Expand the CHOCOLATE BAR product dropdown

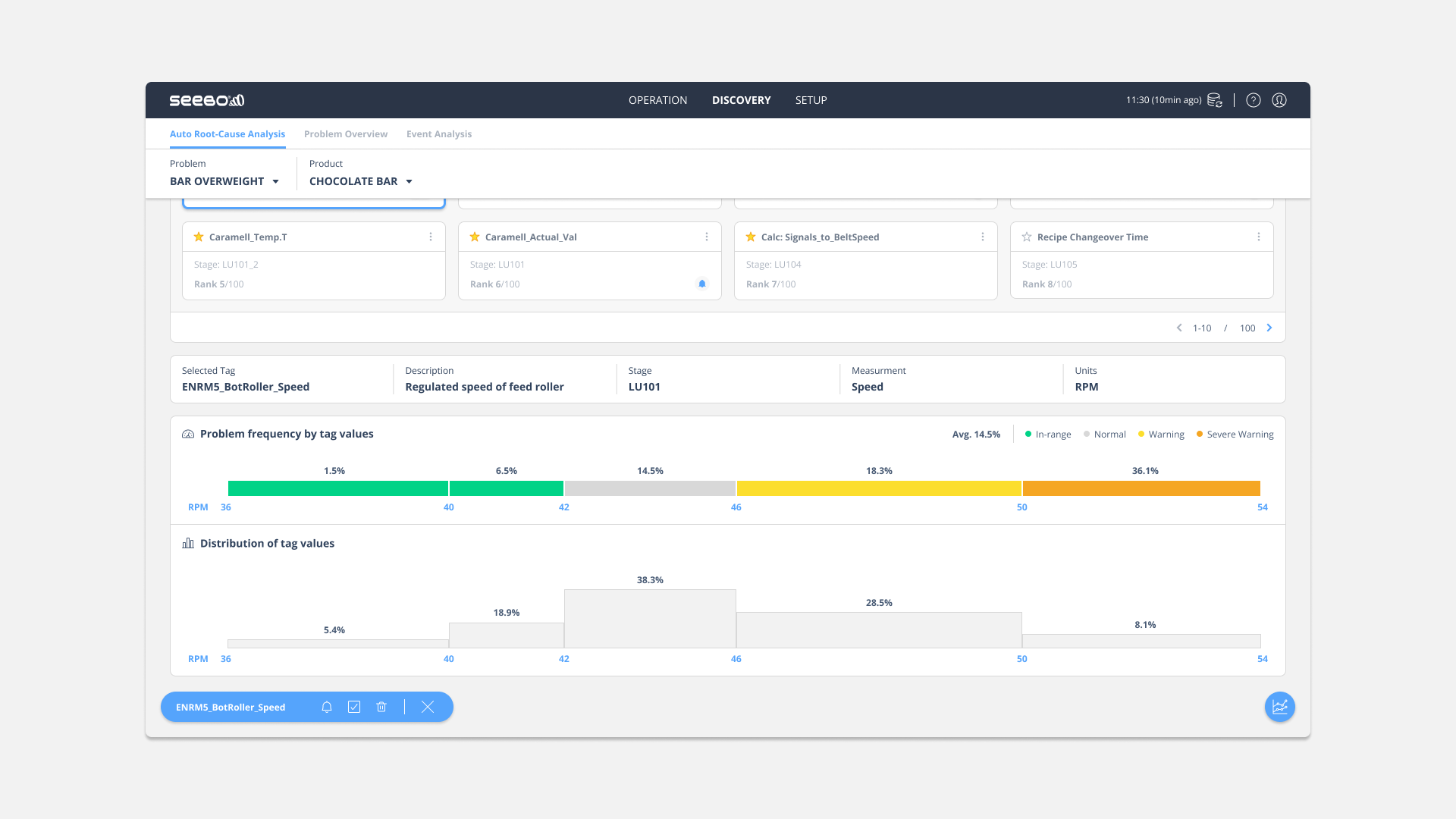(x=361, y=181)
